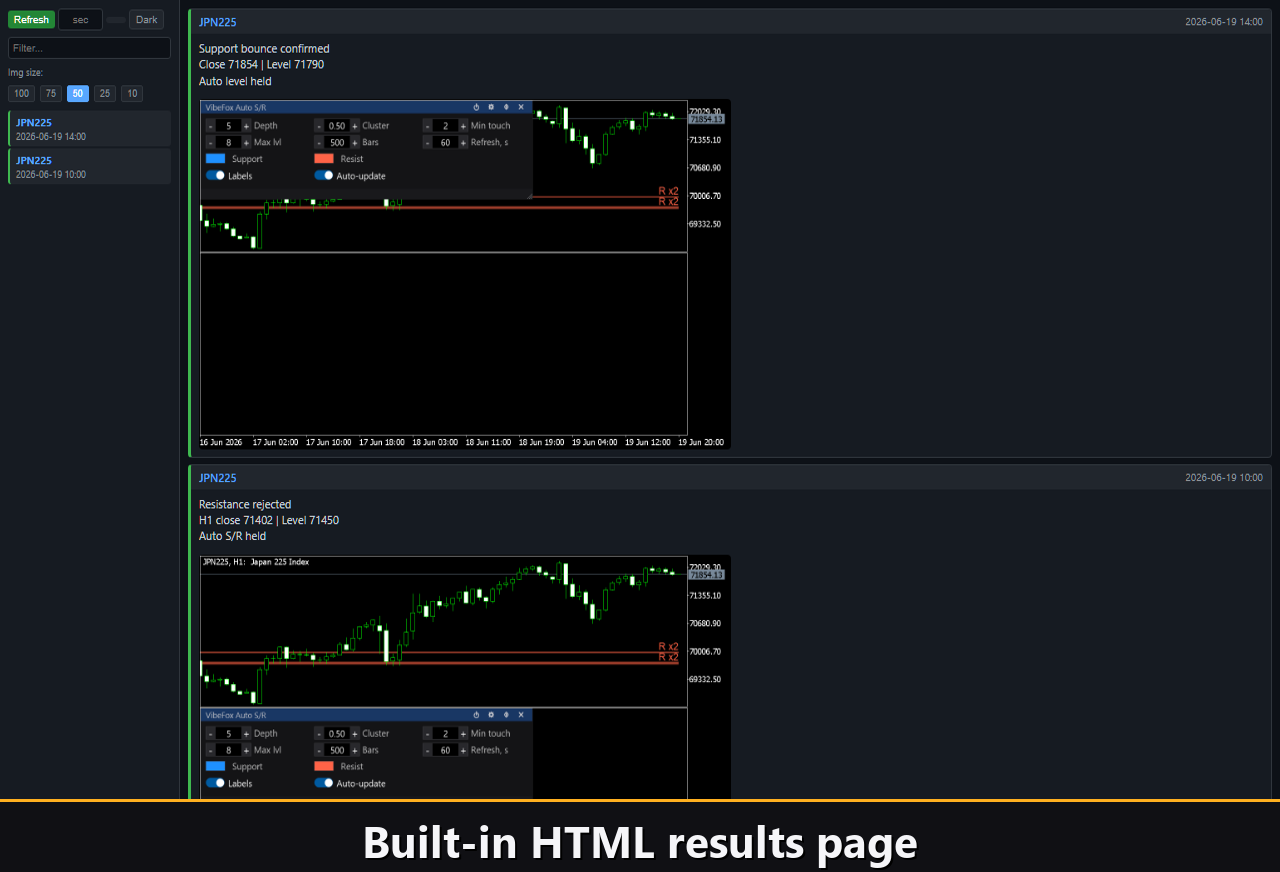Switch the theme with the Dark button
Screen dimensions: 1280x872
146,20
